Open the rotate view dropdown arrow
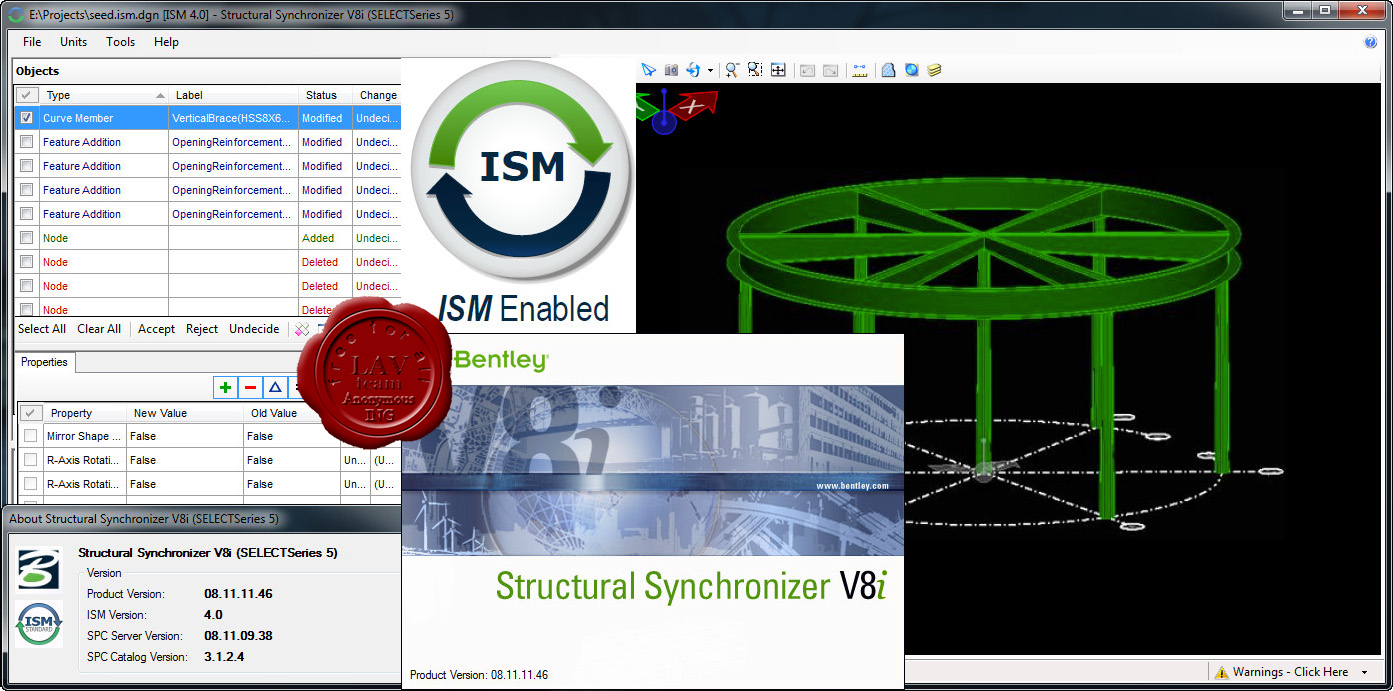Image resolution: width=1393 pixels, height=691 pixels. [710, 70]
